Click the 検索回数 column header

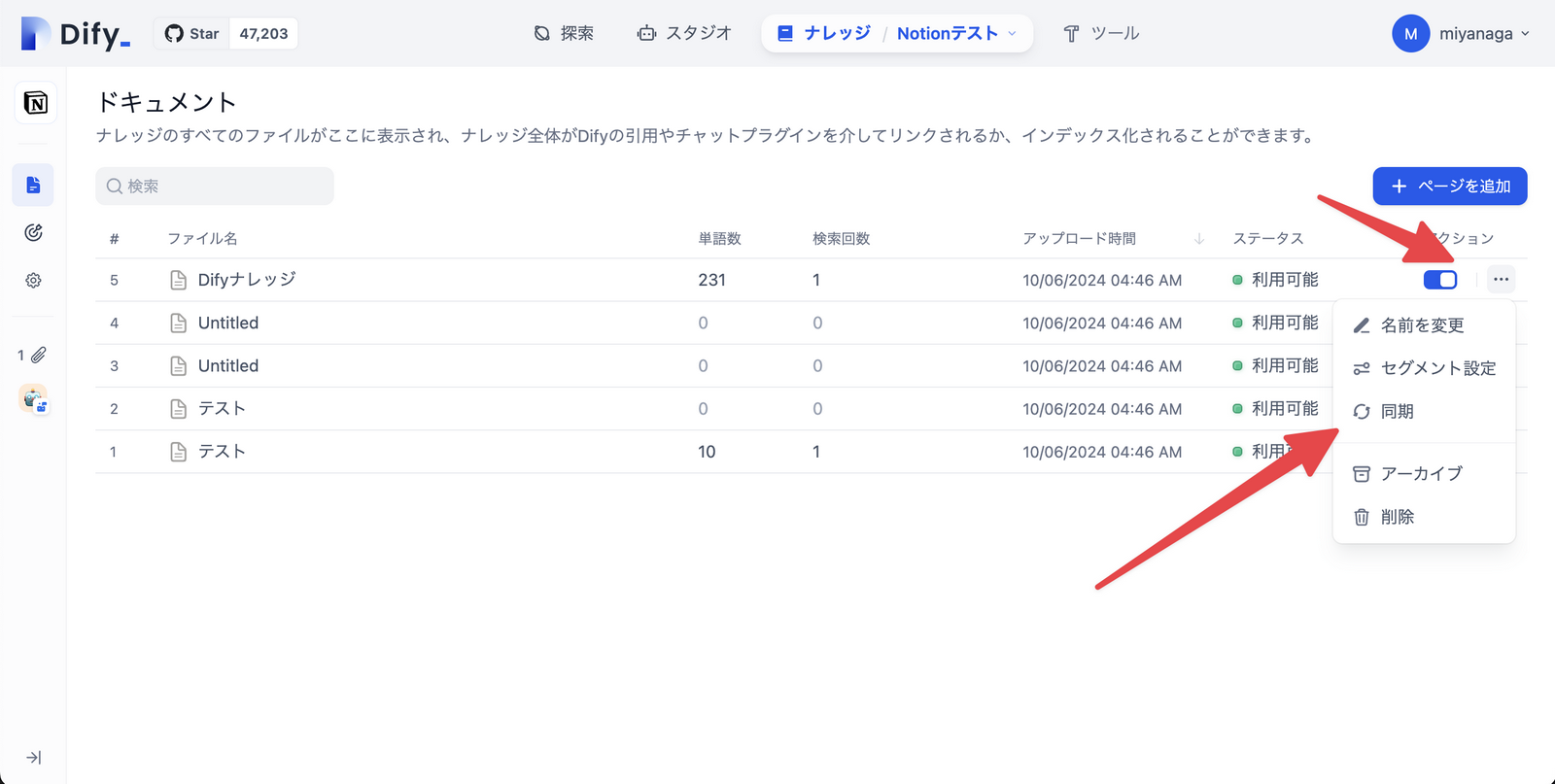[842, 238]
